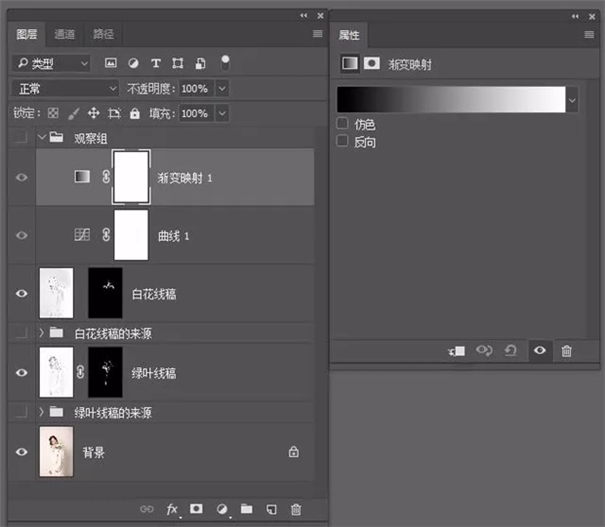Click the new group folder icon

point(246,509)
